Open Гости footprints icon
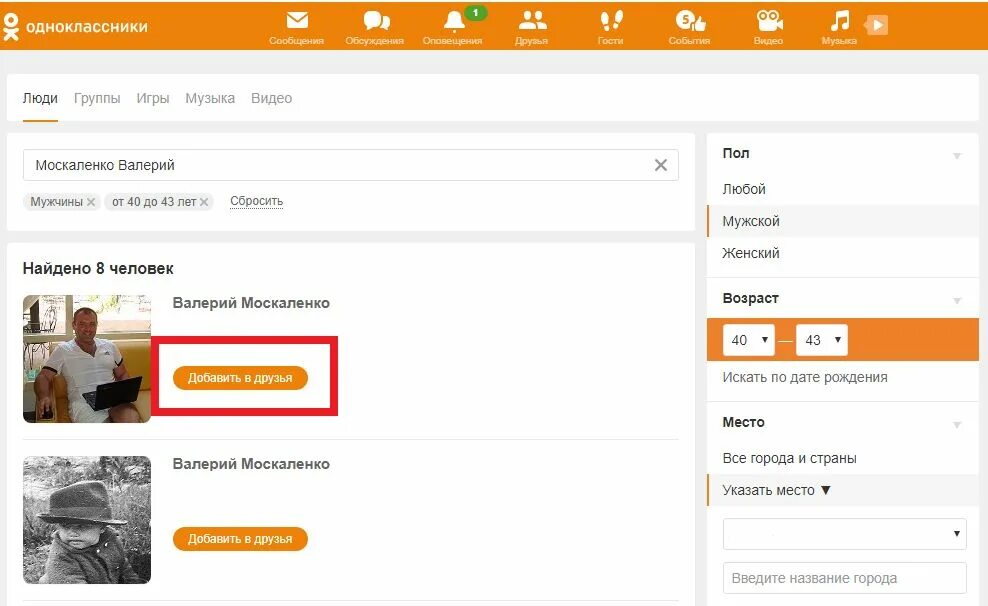 pos(611,21)
